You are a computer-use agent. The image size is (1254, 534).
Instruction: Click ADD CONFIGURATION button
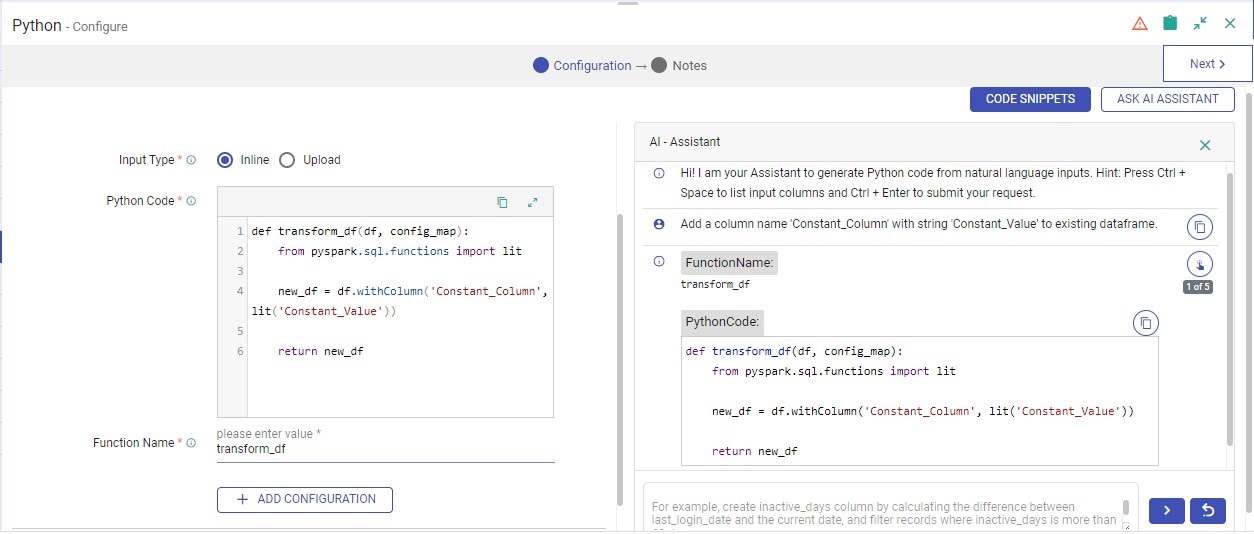pyautogui.click(x=305, y=499)
